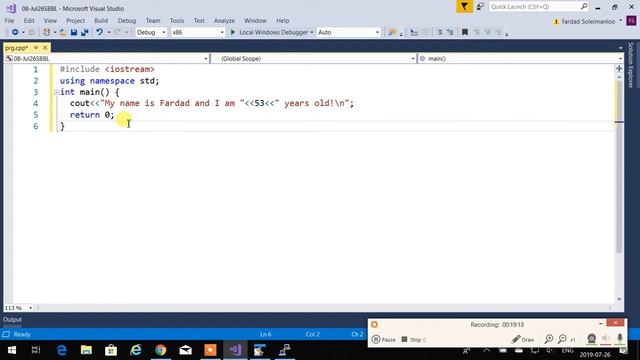Open the Build menu

point(101,20)
